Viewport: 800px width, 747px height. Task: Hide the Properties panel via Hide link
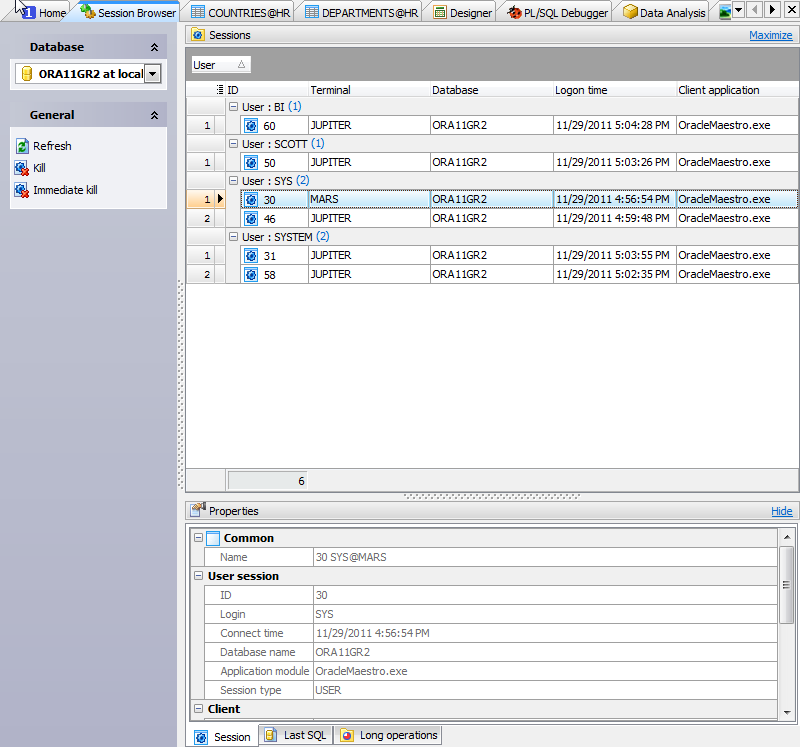pos(782,510)
